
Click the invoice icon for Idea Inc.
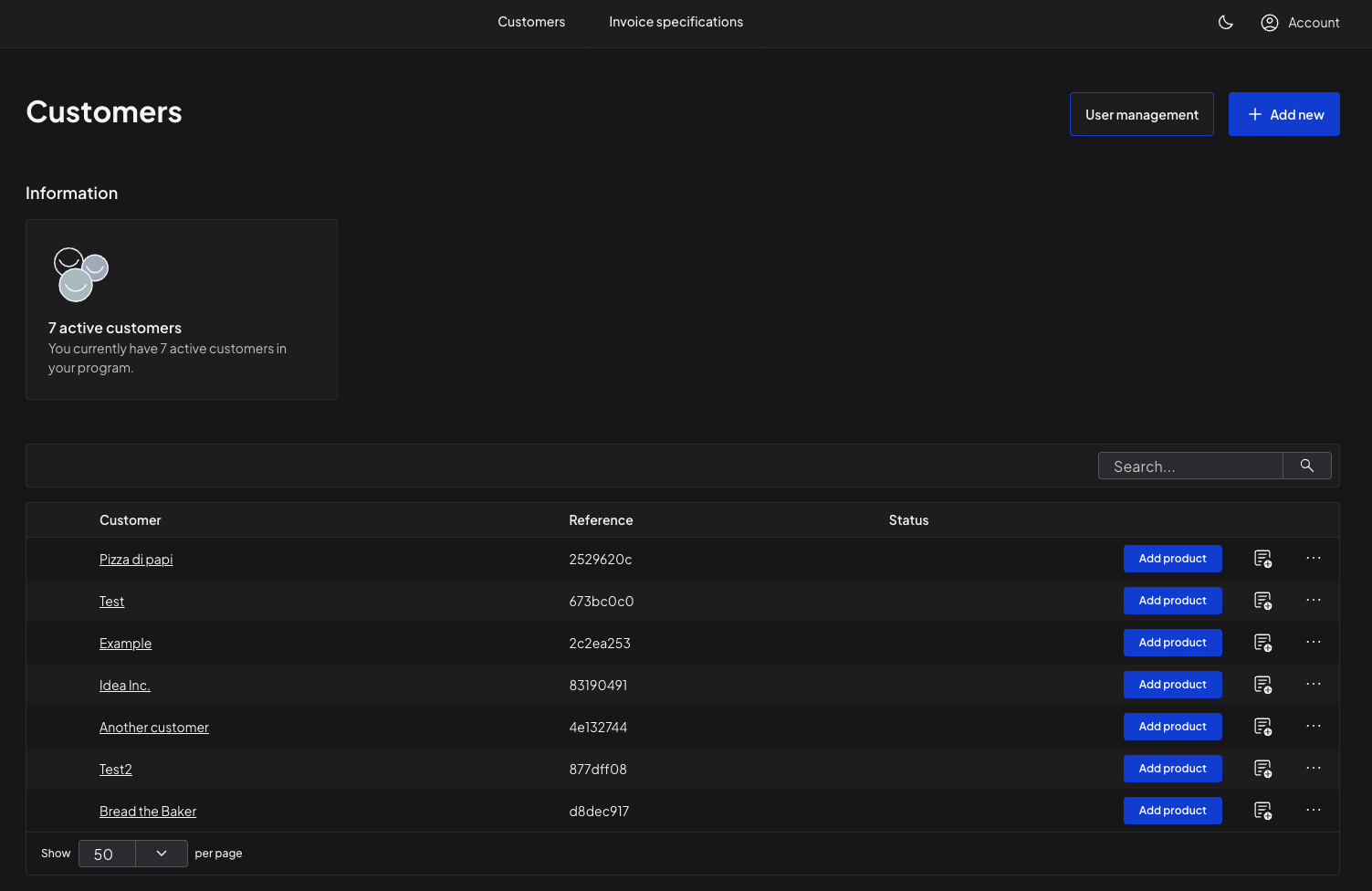pyautogui.click(x=1262, y=685)
